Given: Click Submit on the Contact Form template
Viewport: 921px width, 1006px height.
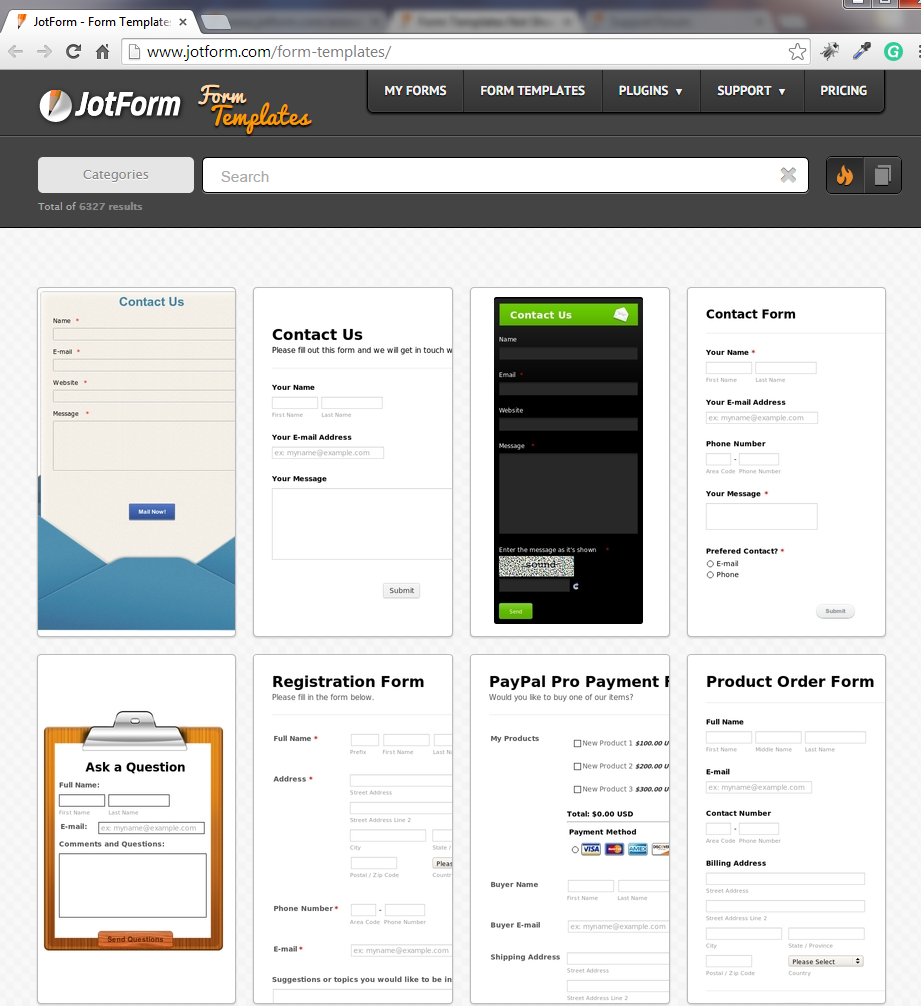Looking at the screenshot, I should (x=835, y=611).
